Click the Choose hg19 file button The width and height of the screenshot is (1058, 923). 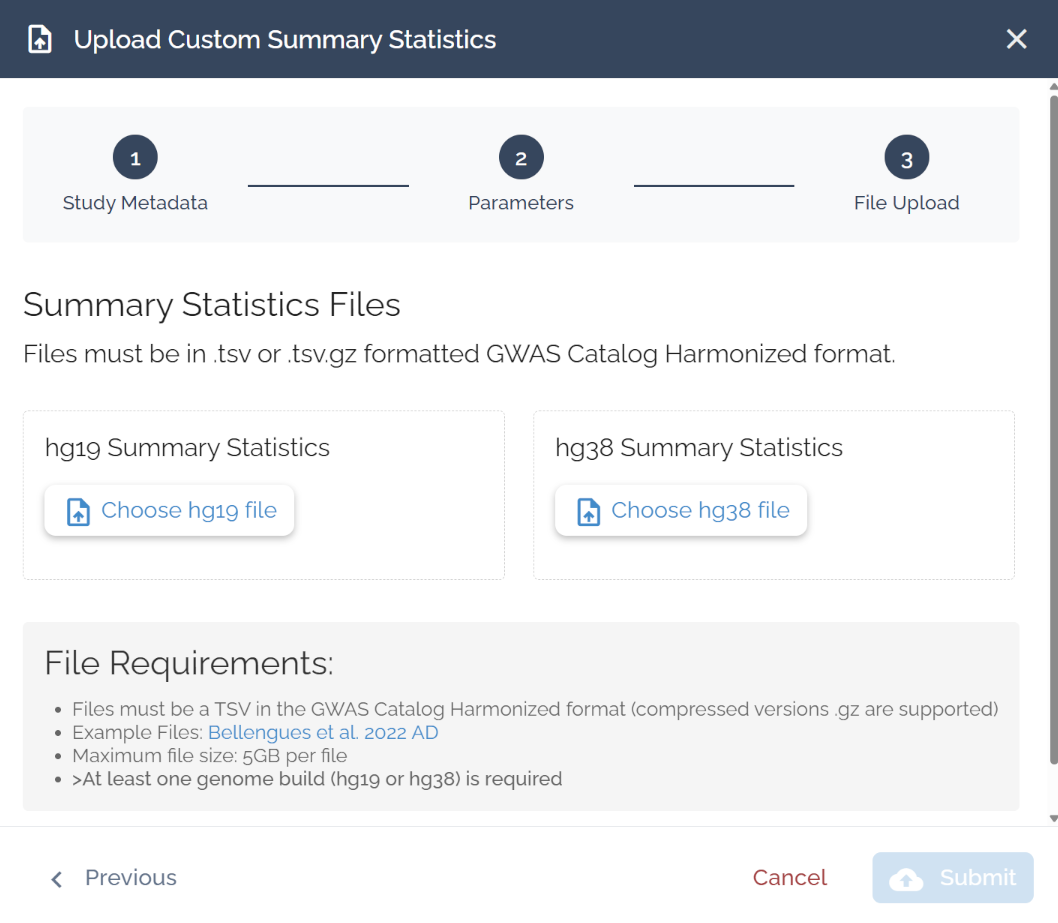pos(170,511)
